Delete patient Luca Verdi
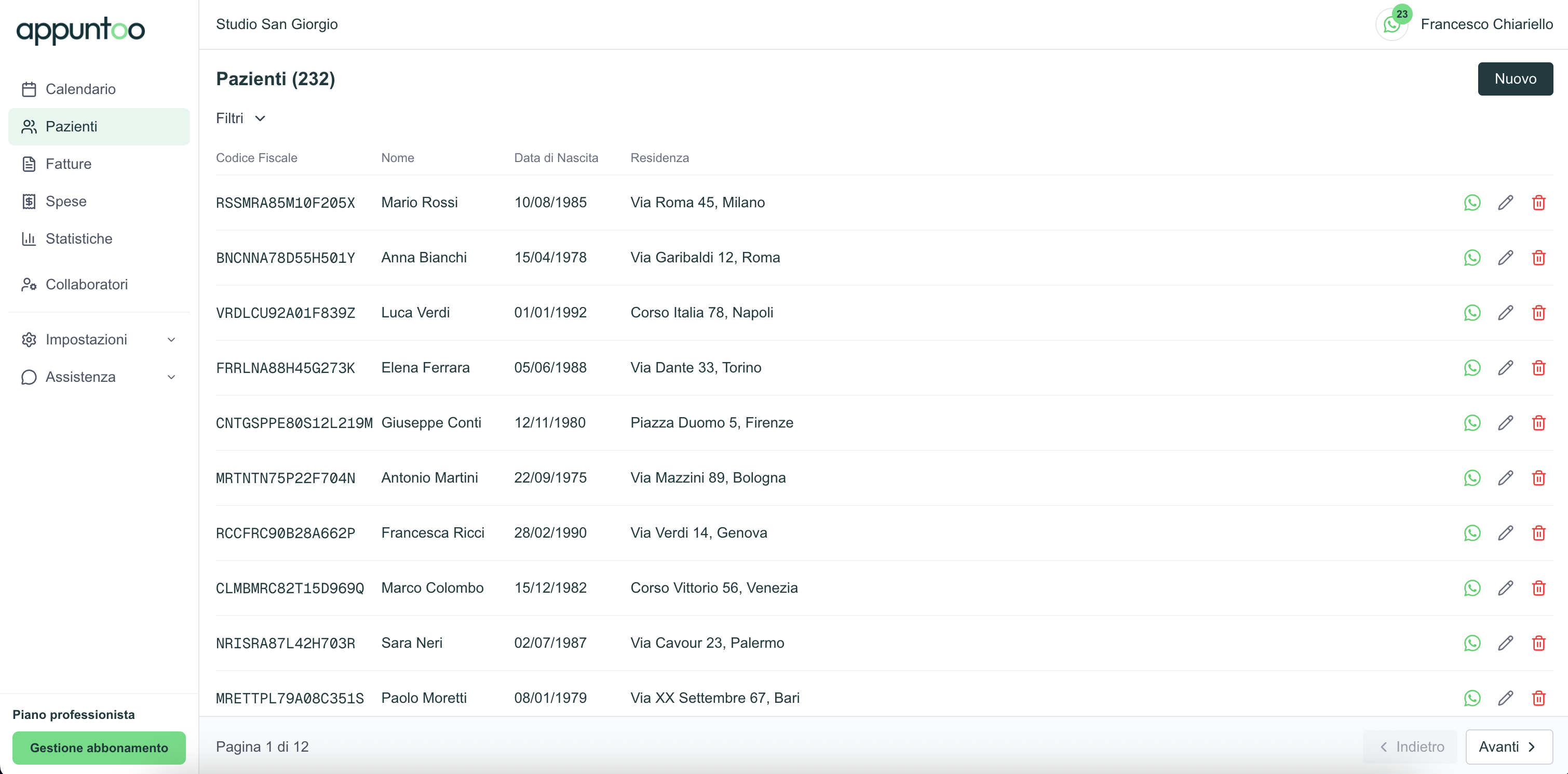The image size is (1568, 774). point(1538,313)
